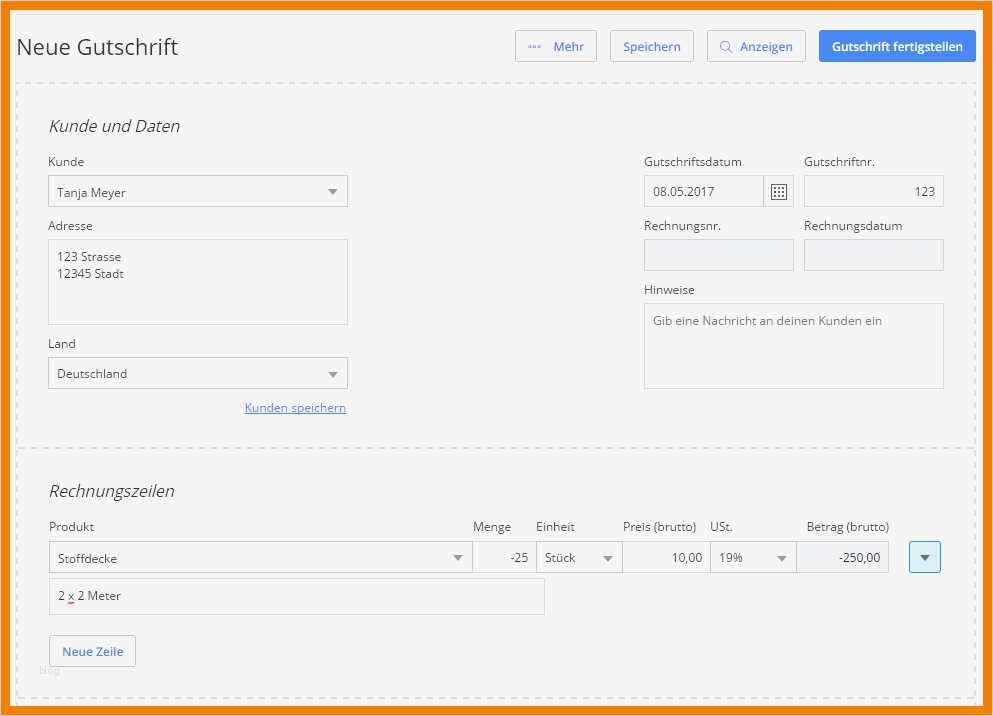
Task: Click the Speichern button
Action: coord(652,46)
